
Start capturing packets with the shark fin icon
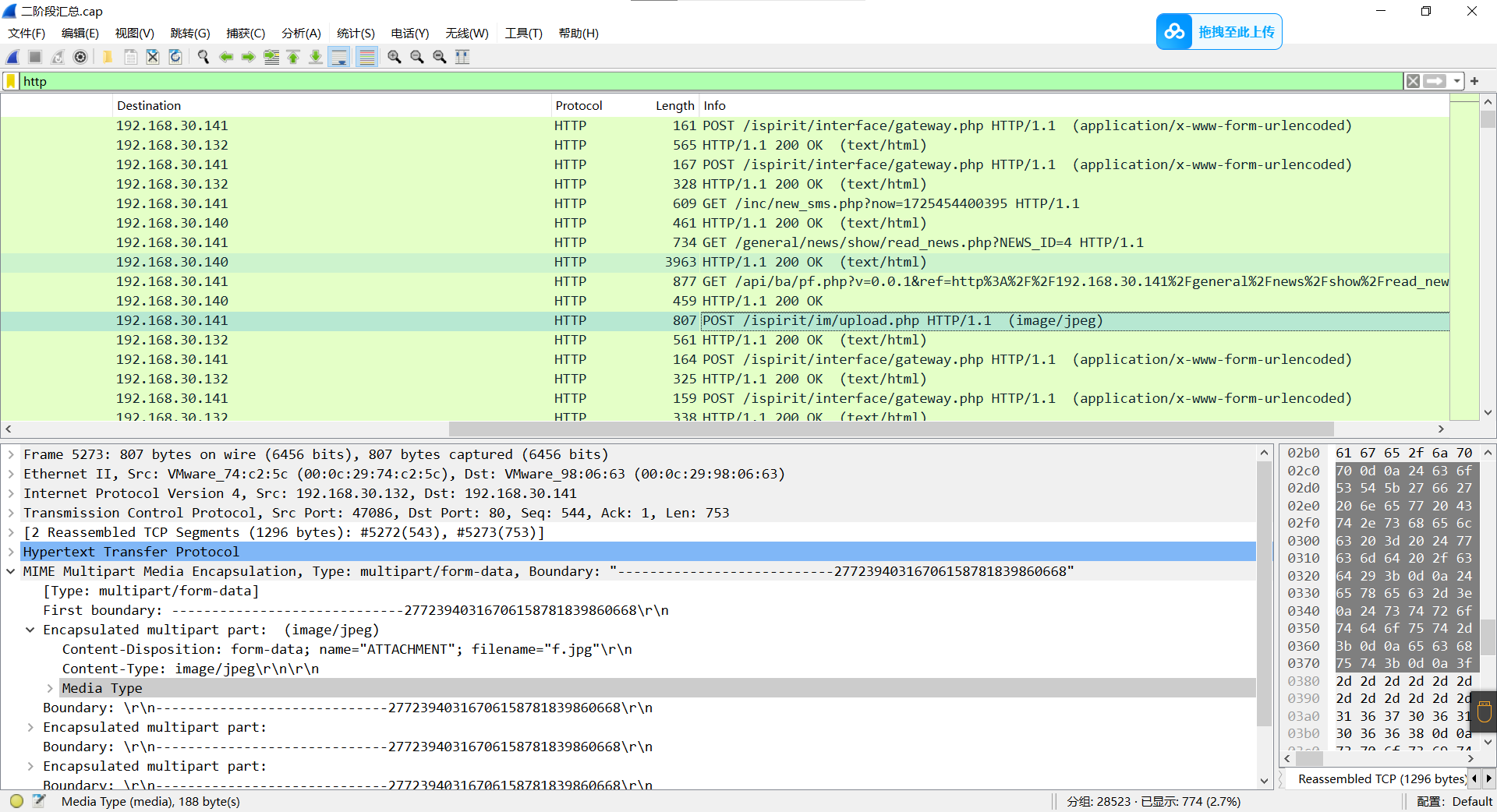12,57
